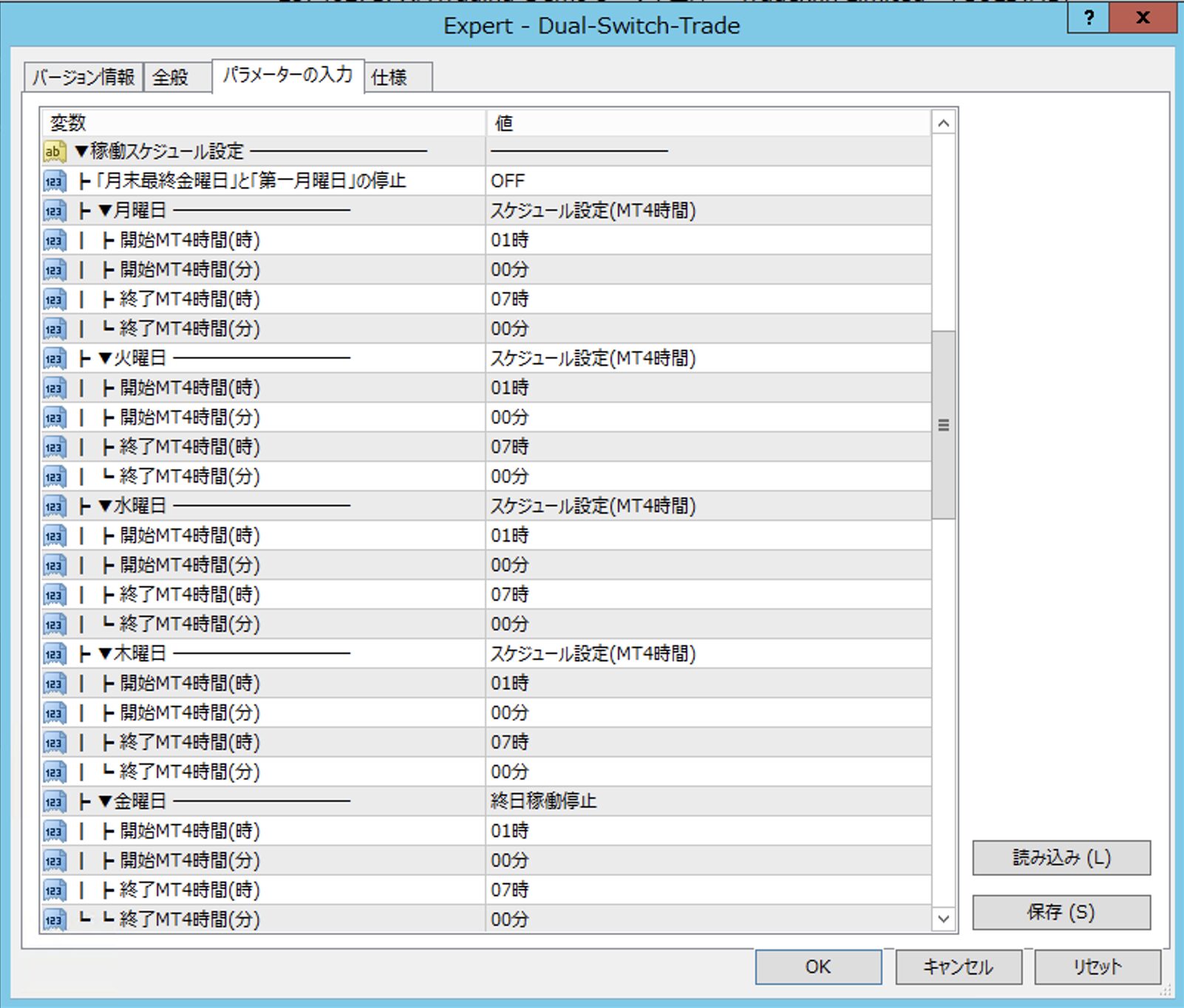Screen dimensions: 1184x1008
Task: Click the 読み込み (L) button
Action: coord(1061,857)
